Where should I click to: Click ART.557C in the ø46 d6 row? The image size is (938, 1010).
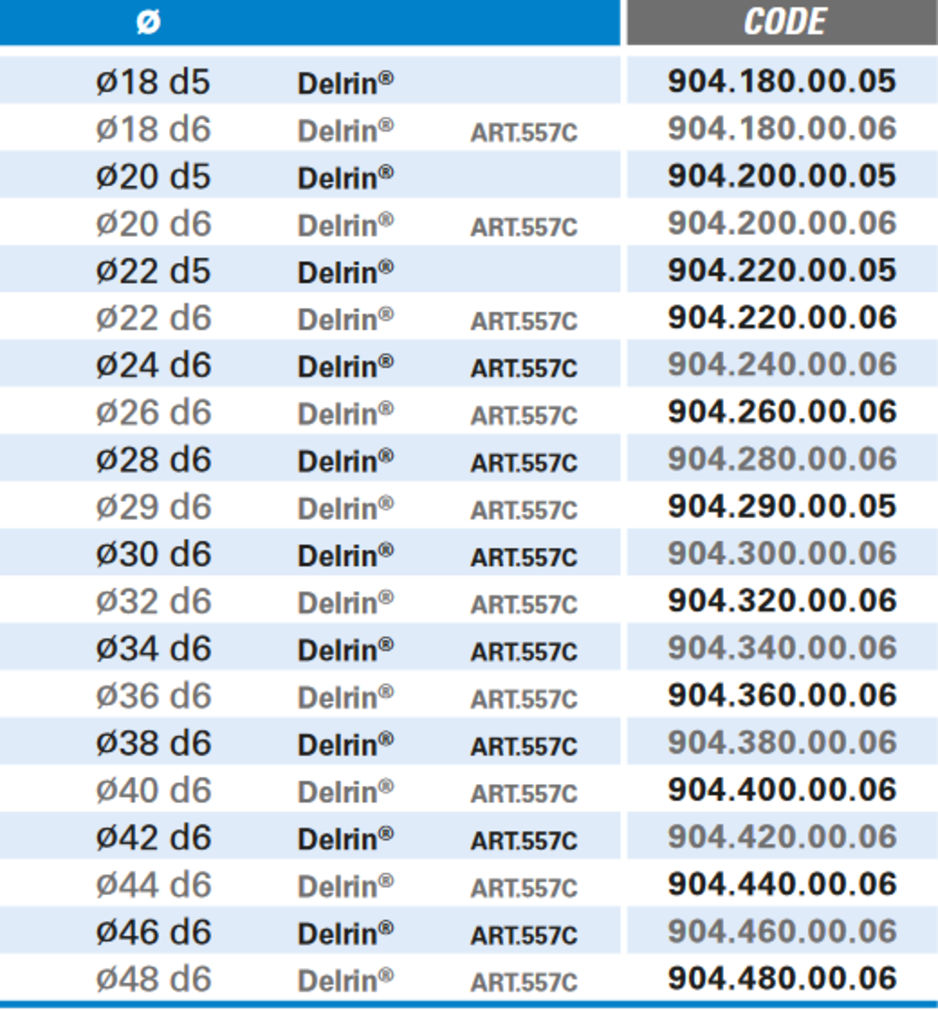pos(524,936)
